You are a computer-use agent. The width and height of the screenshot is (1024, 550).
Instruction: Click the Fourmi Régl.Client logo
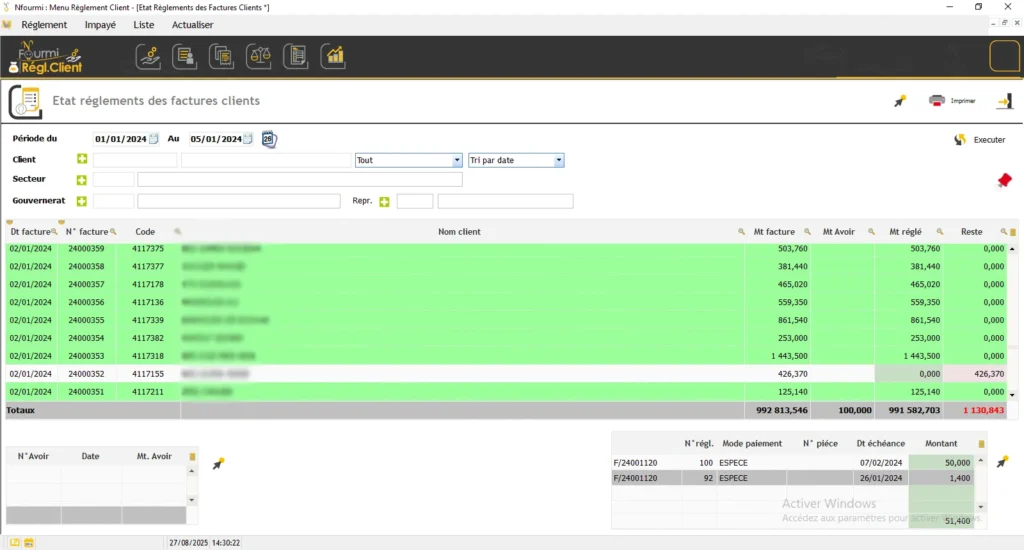coord(46,57)
